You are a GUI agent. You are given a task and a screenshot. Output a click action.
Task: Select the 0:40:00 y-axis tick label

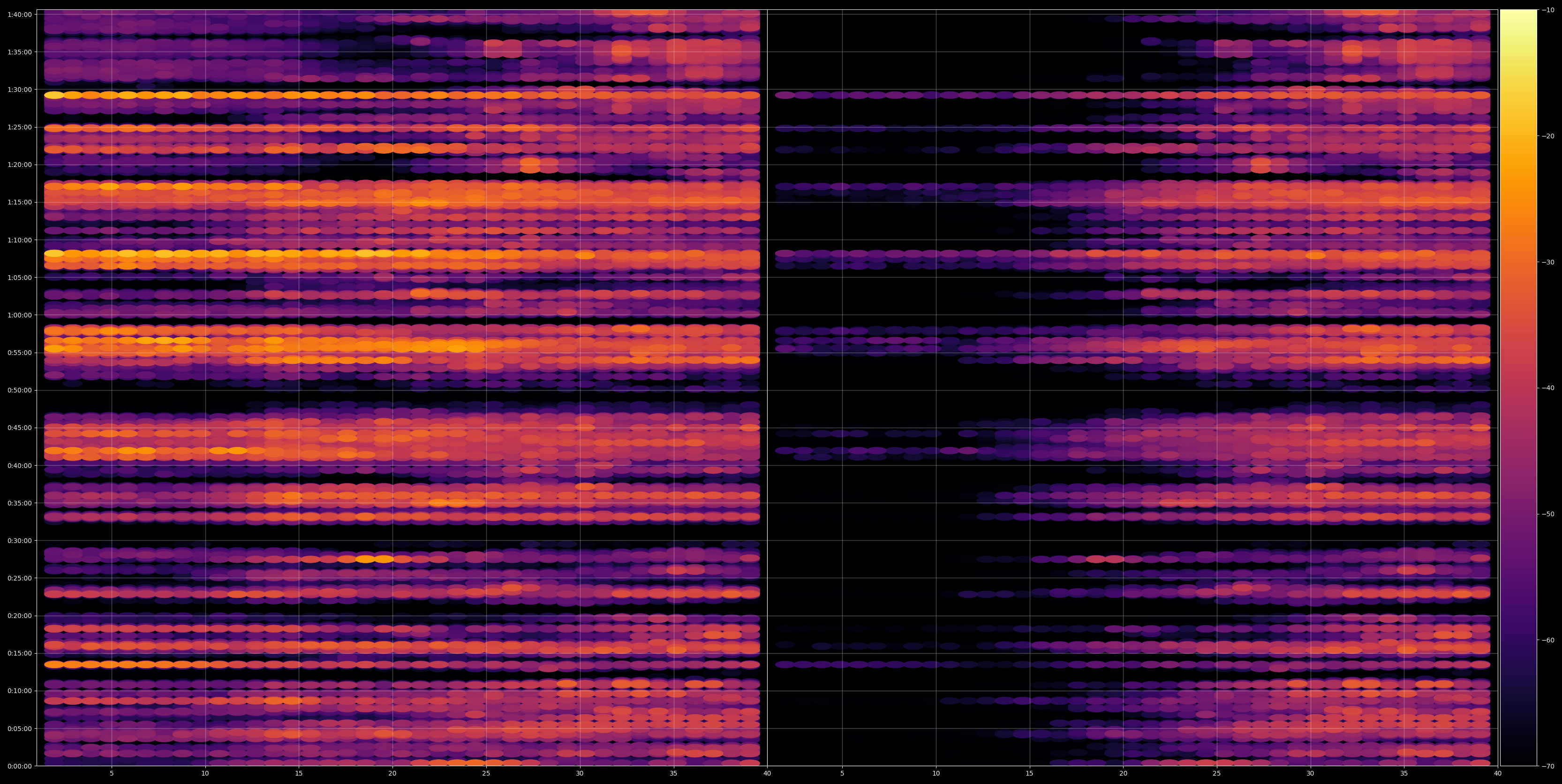click(19, 465)
